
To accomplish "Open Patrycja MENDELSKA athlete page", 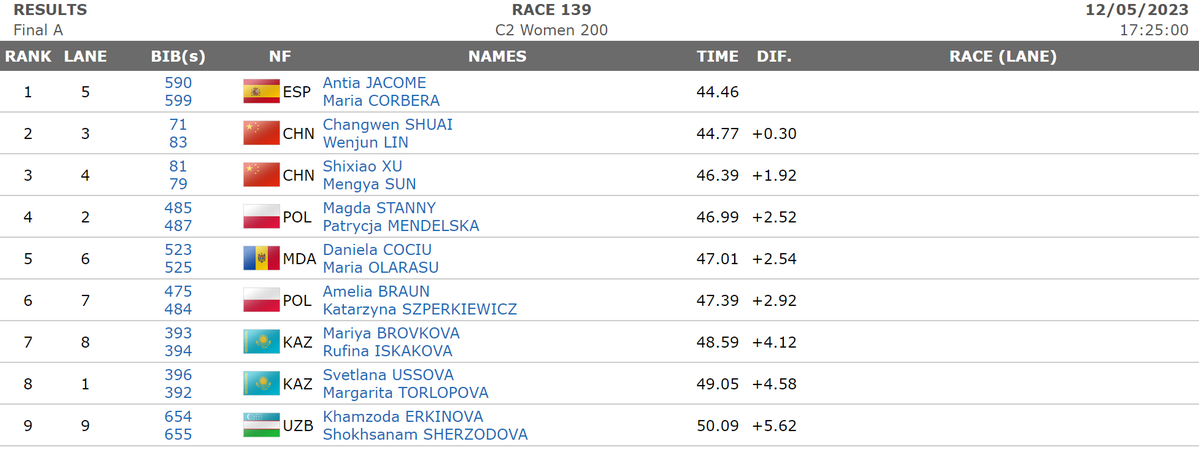I will (x=400, y=226).
